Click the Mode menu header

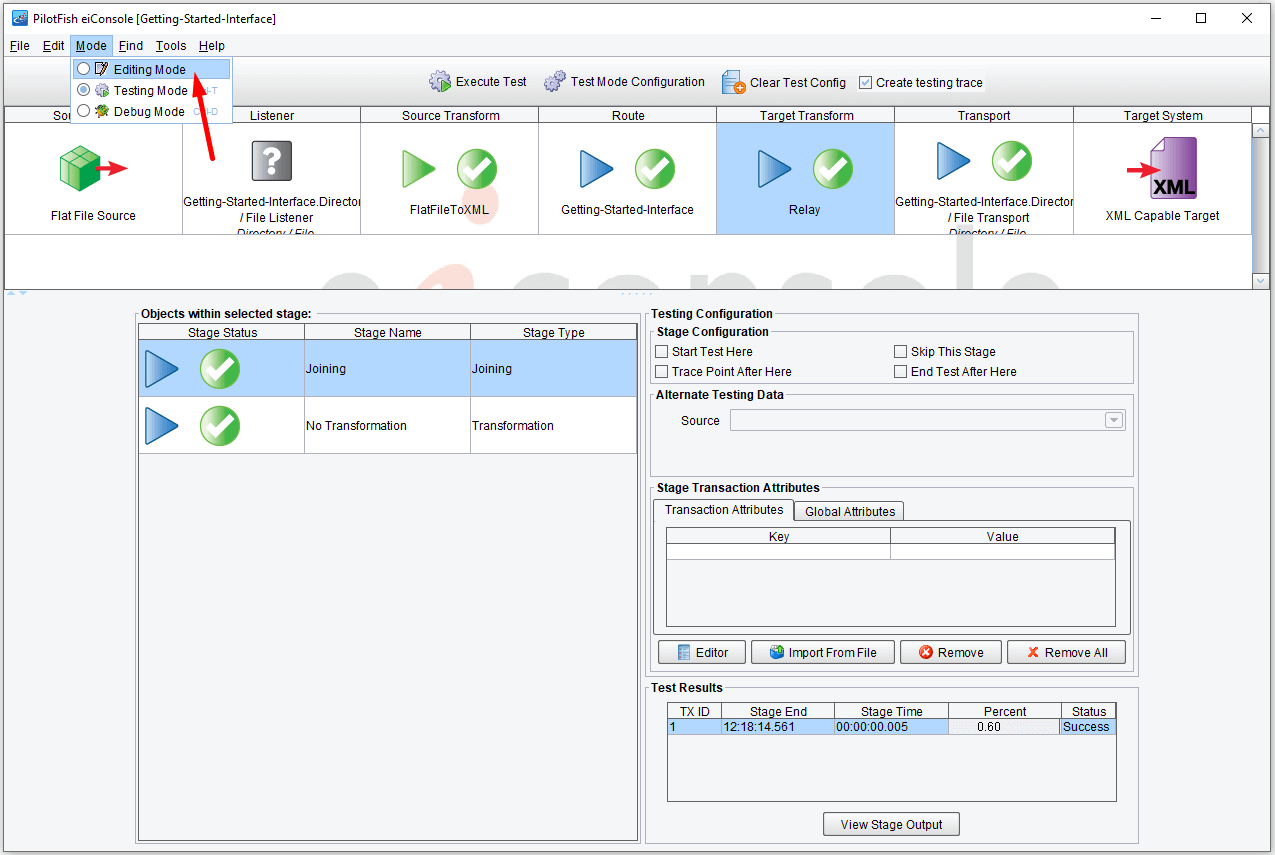(91, 46)
